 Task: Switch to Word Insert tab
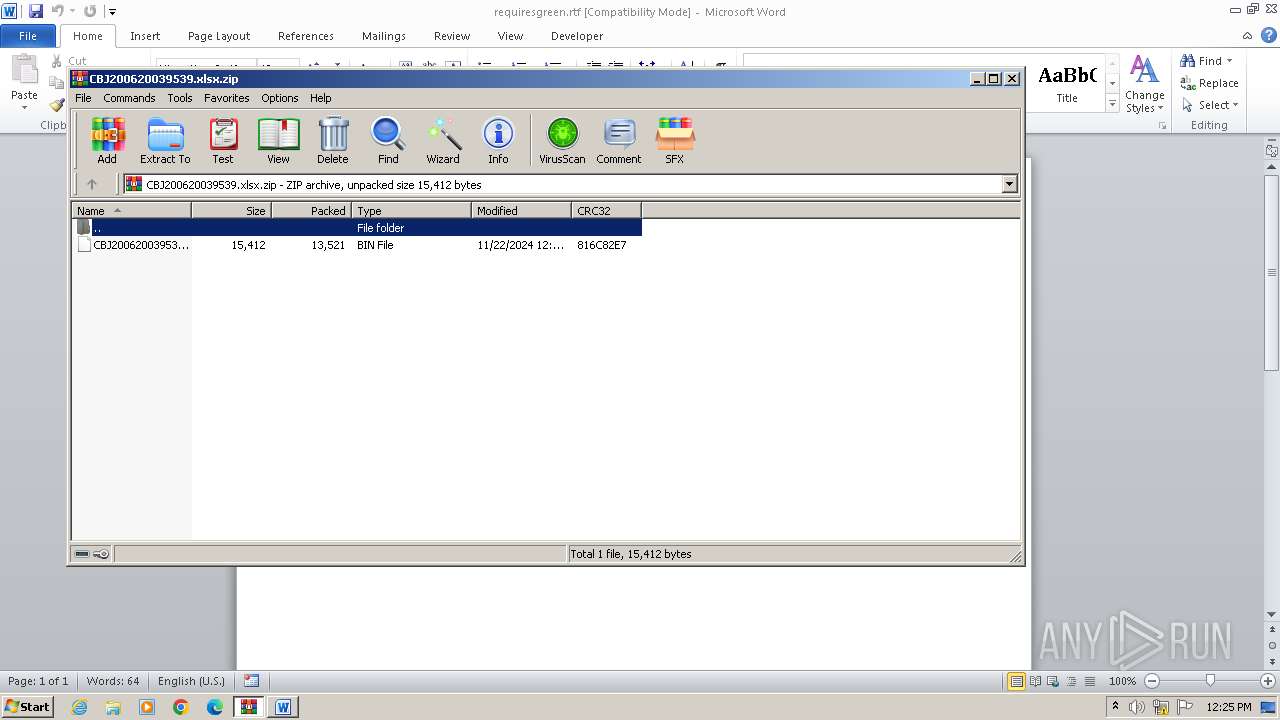point(145,36)
